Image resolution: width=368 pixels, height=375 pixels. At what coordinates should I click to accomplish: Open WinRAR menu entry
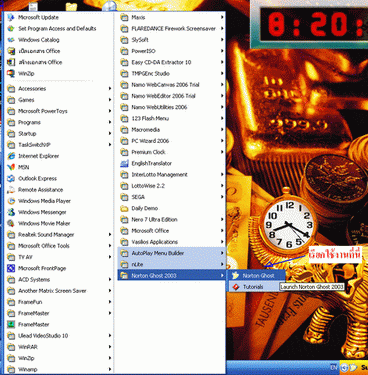(59, 347)
